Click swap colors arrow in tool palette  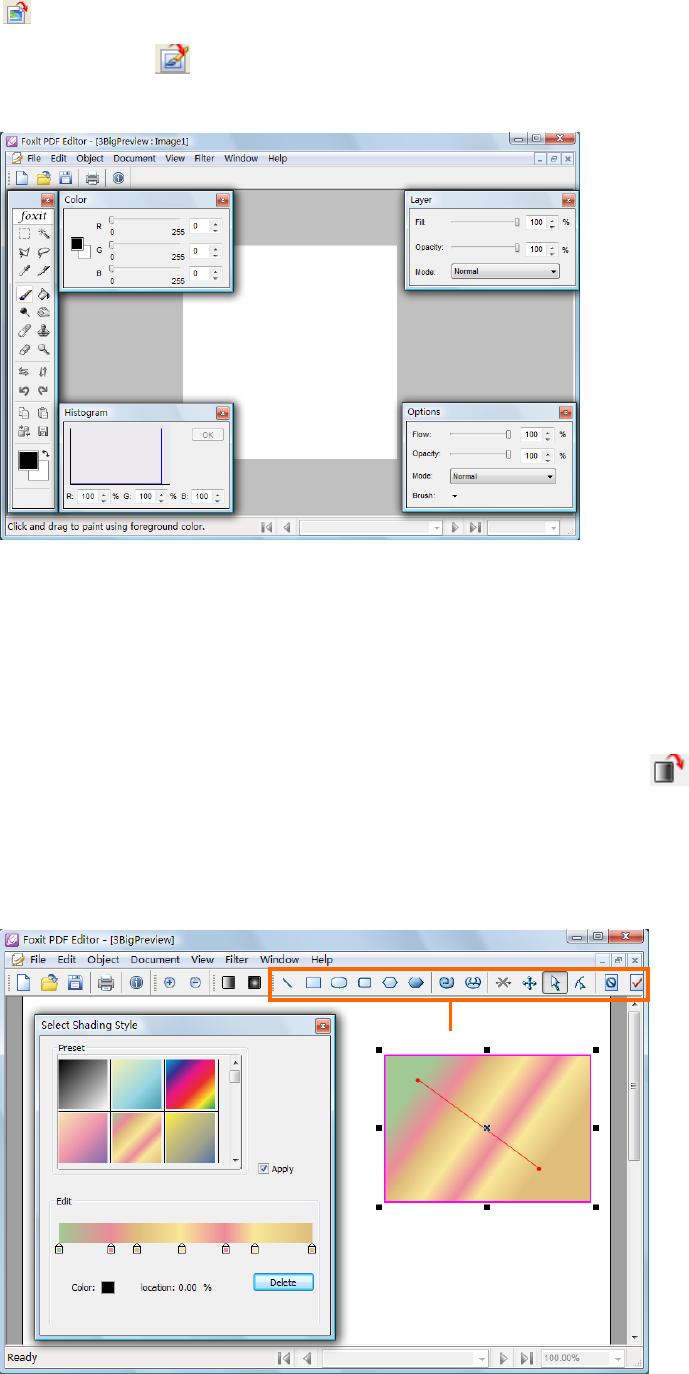pos(44,454)
